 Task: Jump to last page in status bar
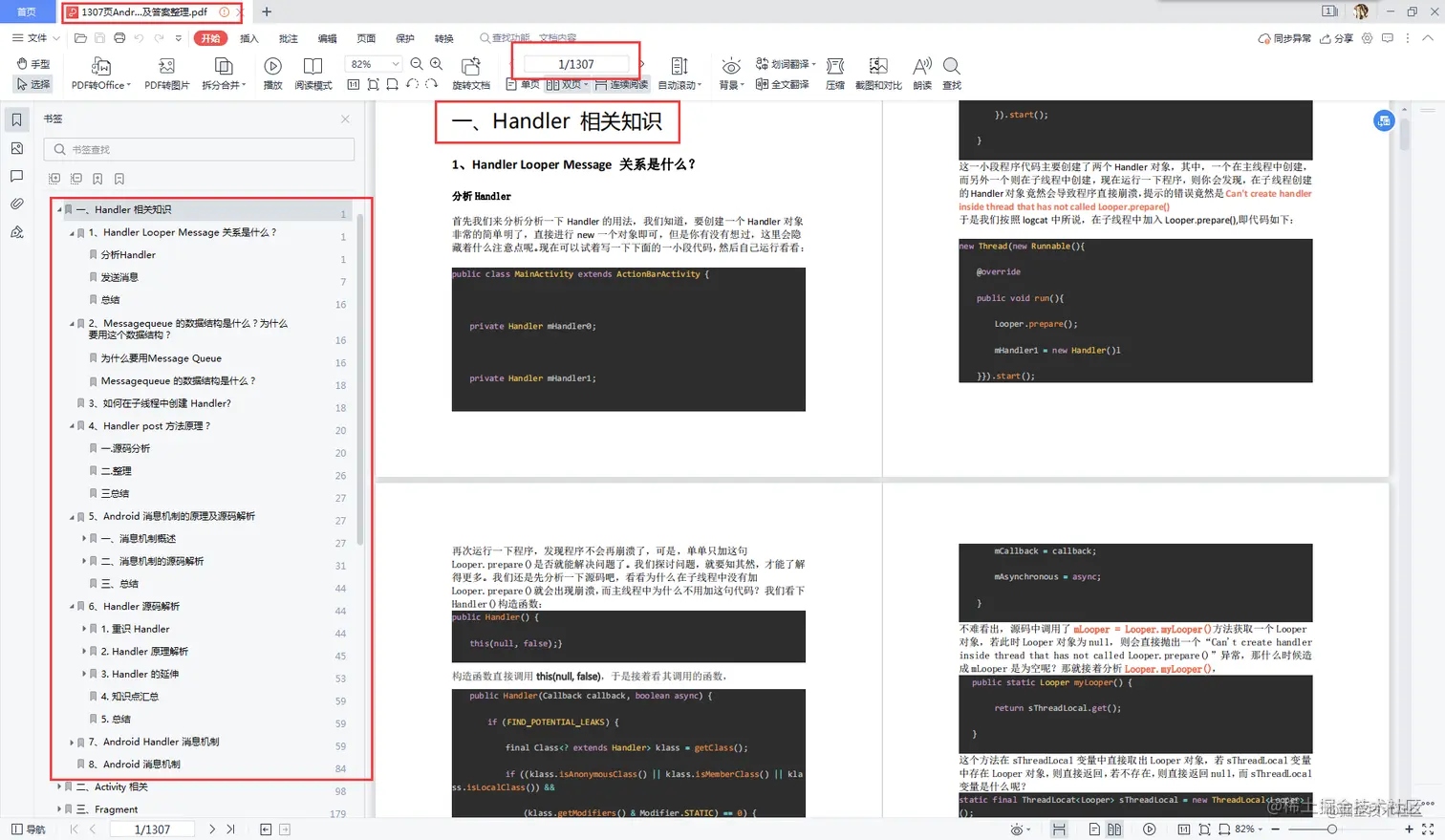click(230, 829)
